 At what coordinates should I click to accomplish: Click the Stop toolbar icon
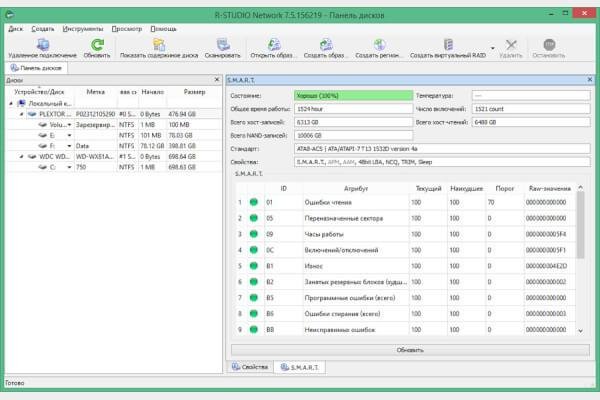click(x=549, y=45)
